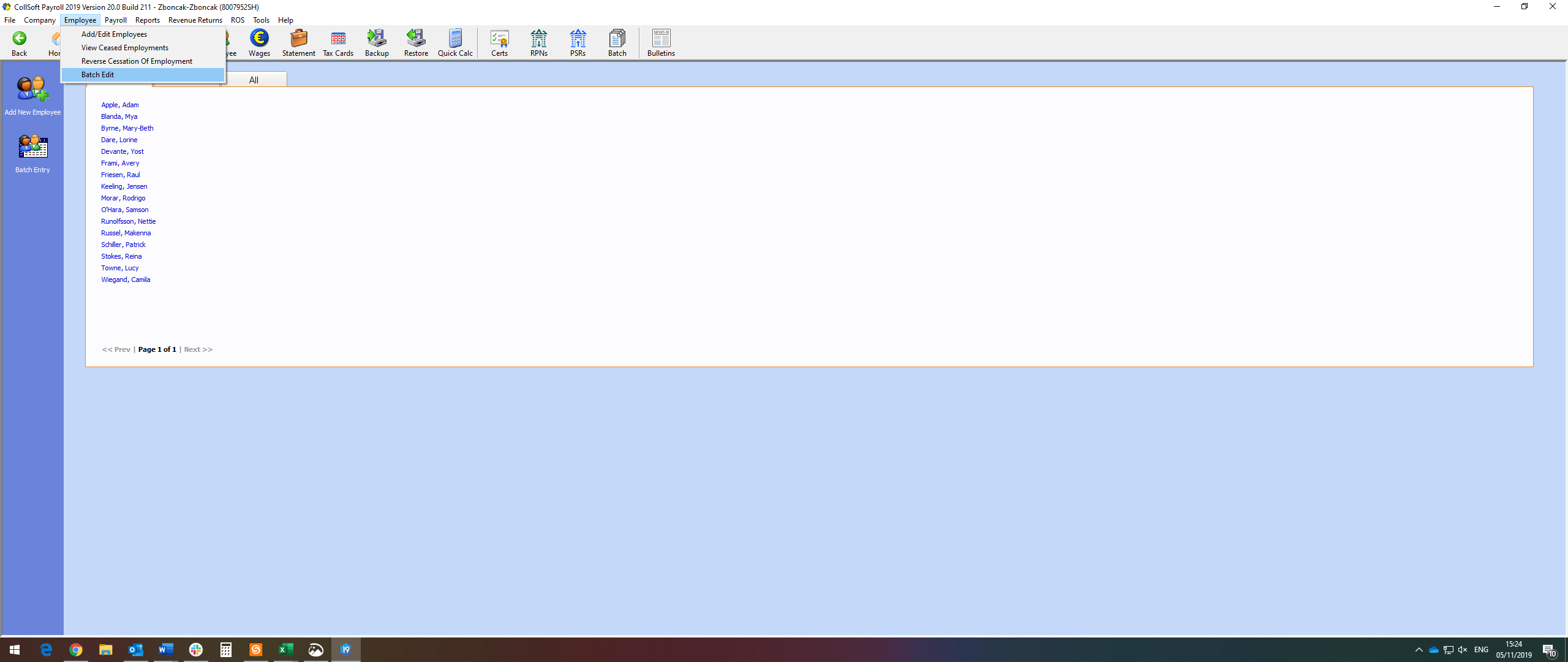Click the Restore toolbar icon

pos(416,39)
